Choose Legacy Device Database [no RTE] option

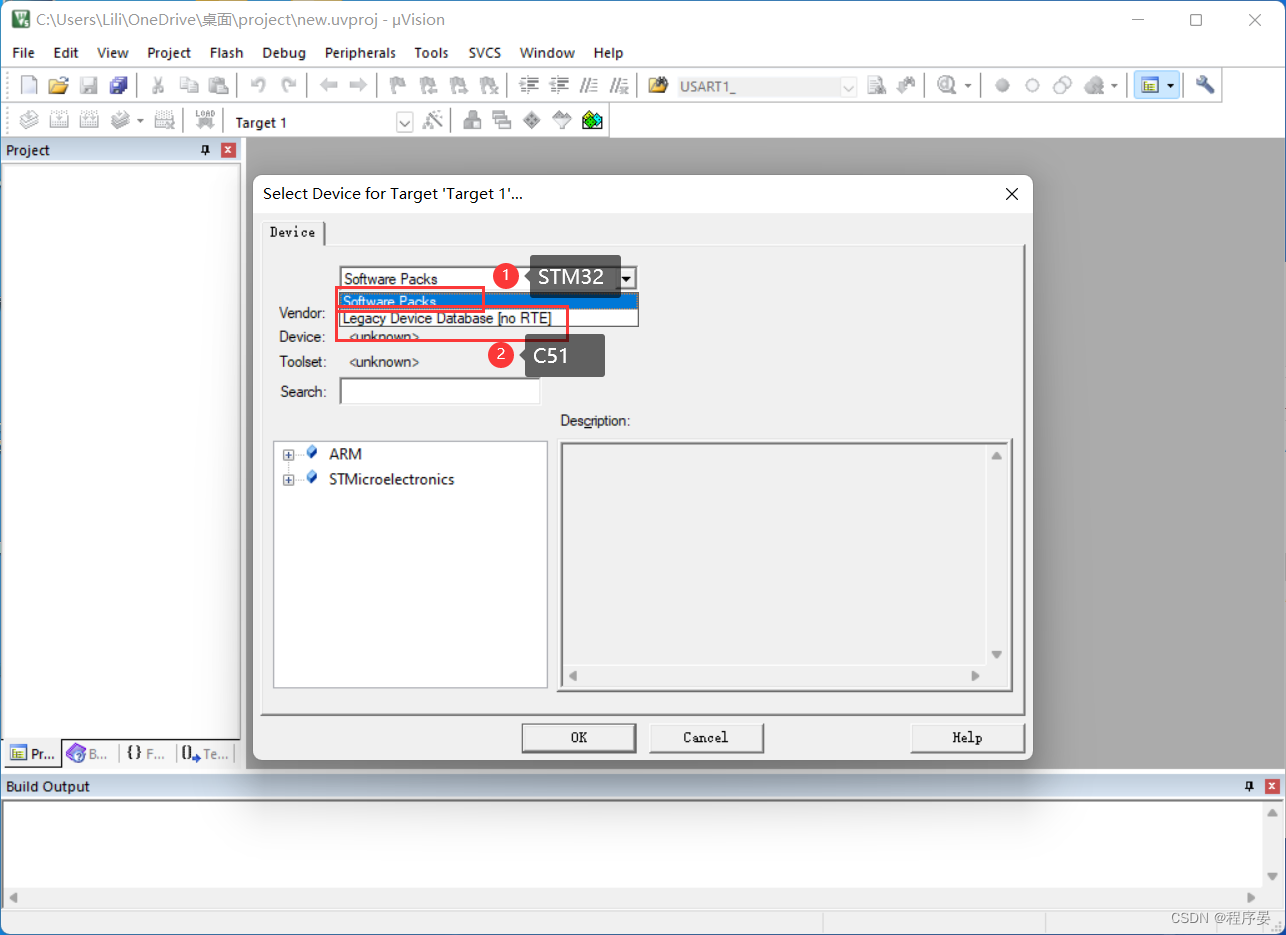point(488,318)
